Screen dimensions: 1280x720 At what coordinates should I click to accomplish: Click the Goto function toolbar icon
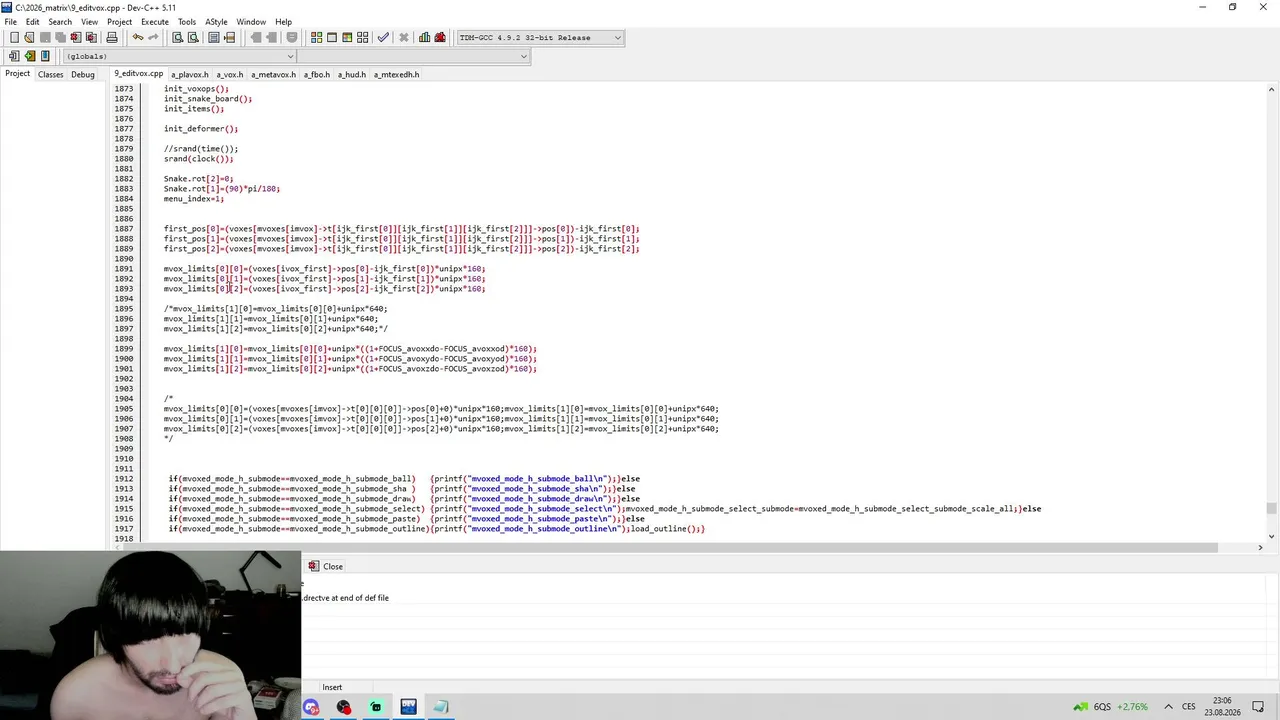click(214, 38)
